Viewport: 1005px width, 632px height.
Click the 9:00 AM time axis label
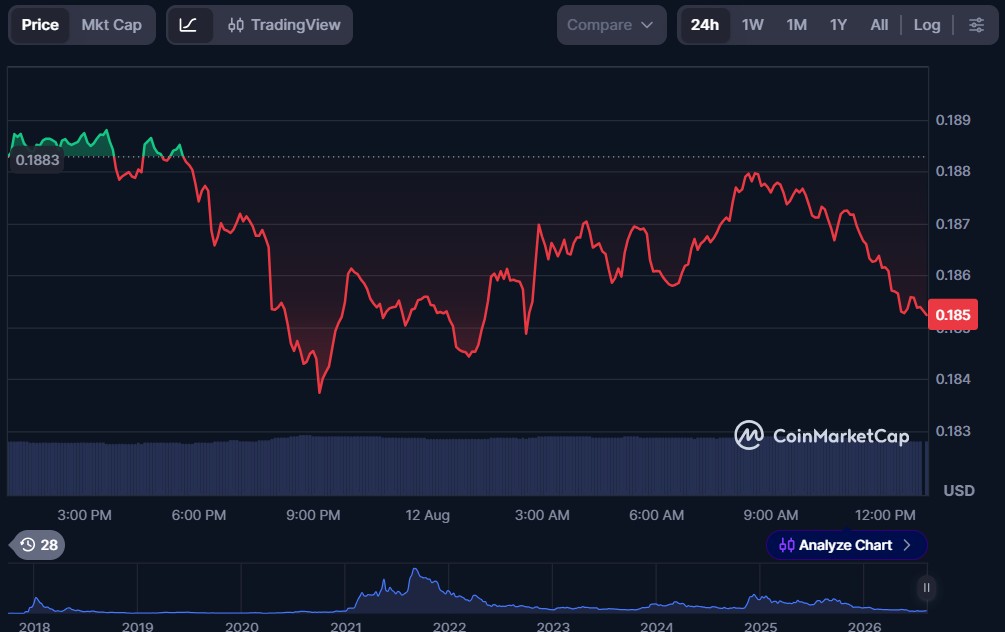click(x=771, y=515)
